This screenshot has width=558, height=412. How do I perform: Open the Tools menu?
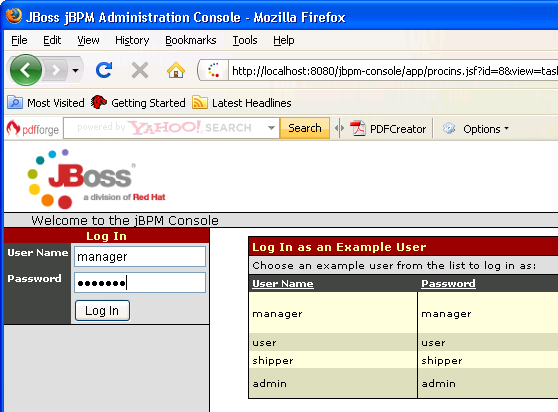tap(245, 40)
